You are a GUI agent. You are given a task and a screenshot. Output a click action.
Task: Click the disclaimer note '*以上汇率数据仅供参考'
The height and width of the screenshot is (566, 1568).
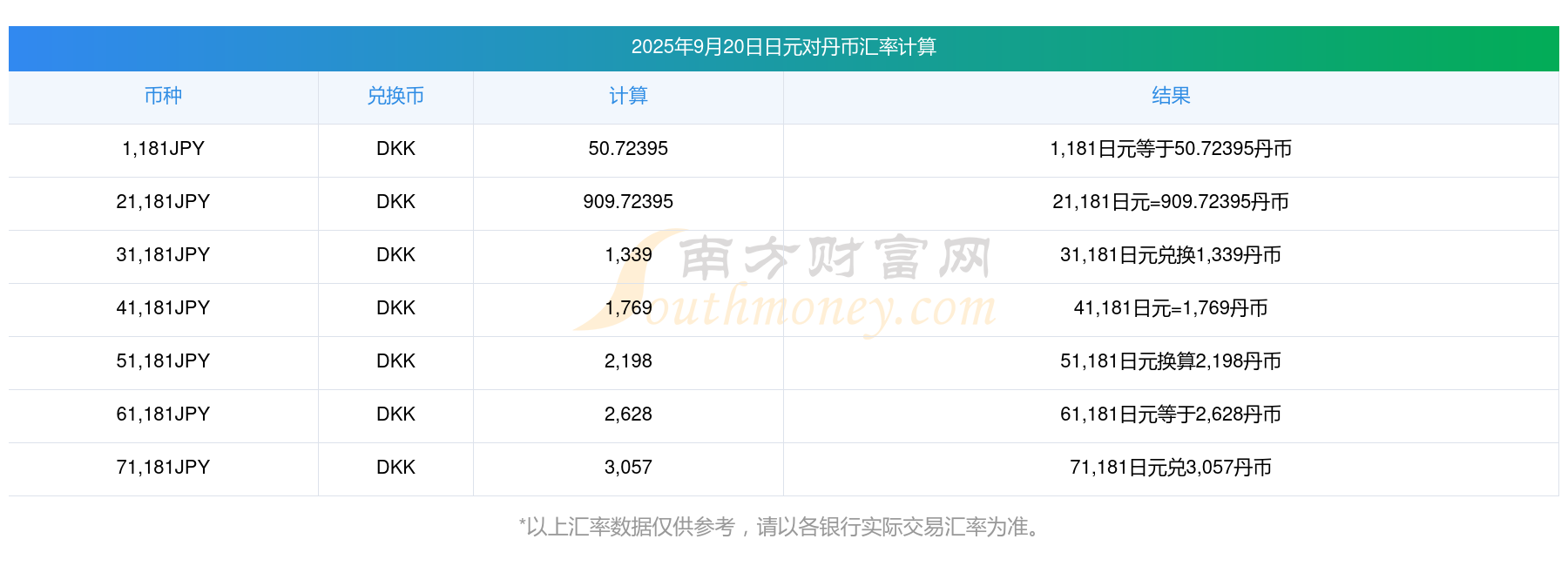tap(627, 527)
